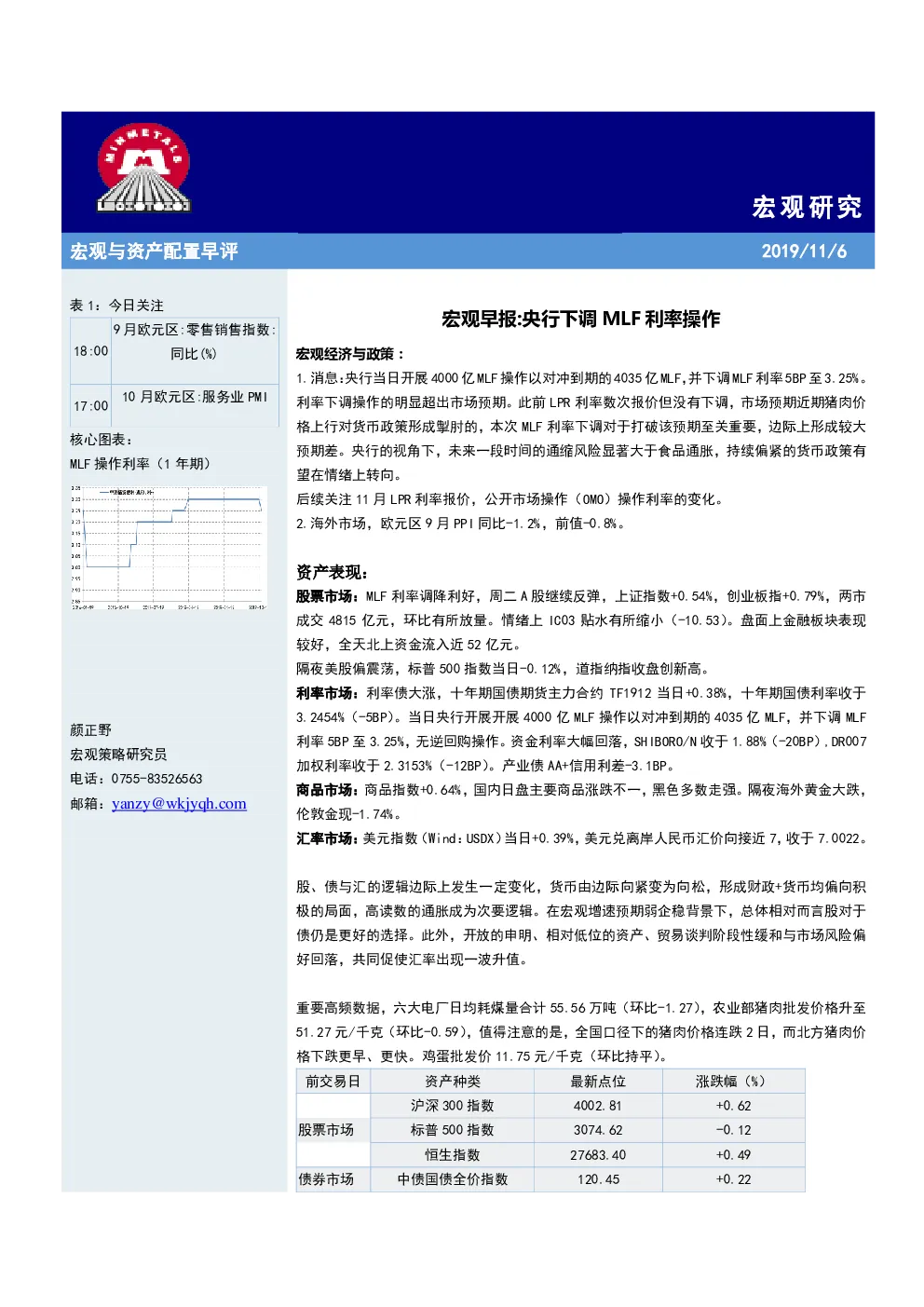924x1307 pixels.
Task: Select the bold label 利率市场
Action: coord(325,693)
